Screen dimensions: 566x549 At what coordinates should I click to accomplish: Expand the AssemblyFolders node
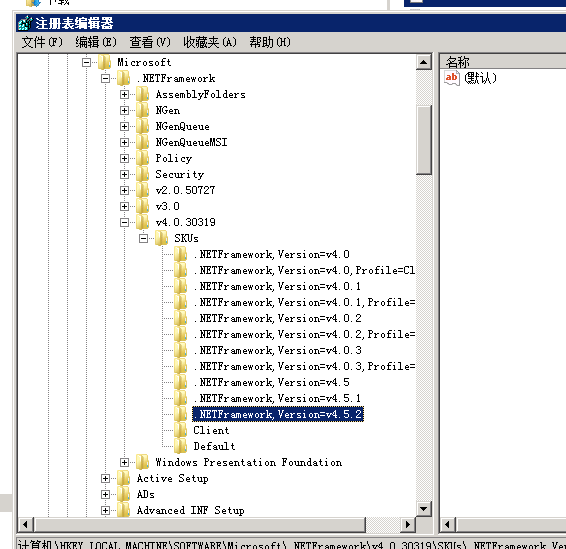pos(124,95)
